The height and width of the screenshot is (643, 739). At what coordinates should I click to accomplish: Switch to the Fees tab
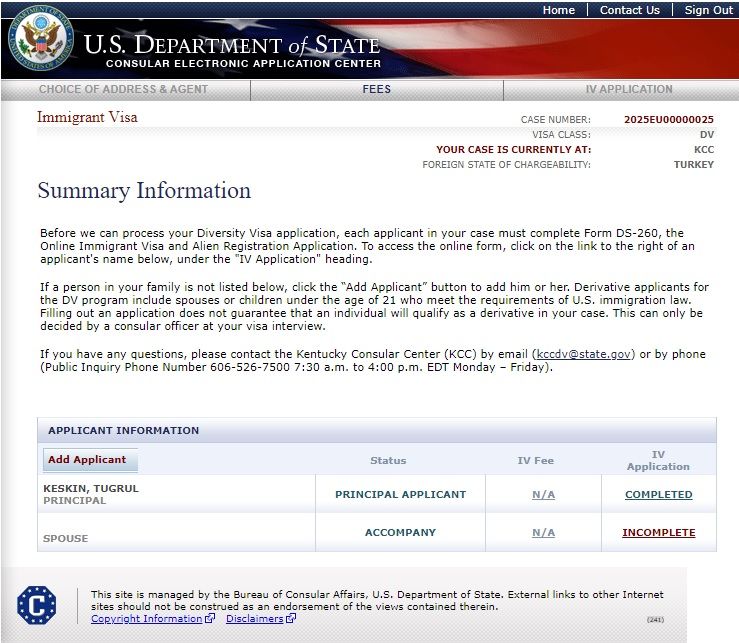(x=377, y=89)
